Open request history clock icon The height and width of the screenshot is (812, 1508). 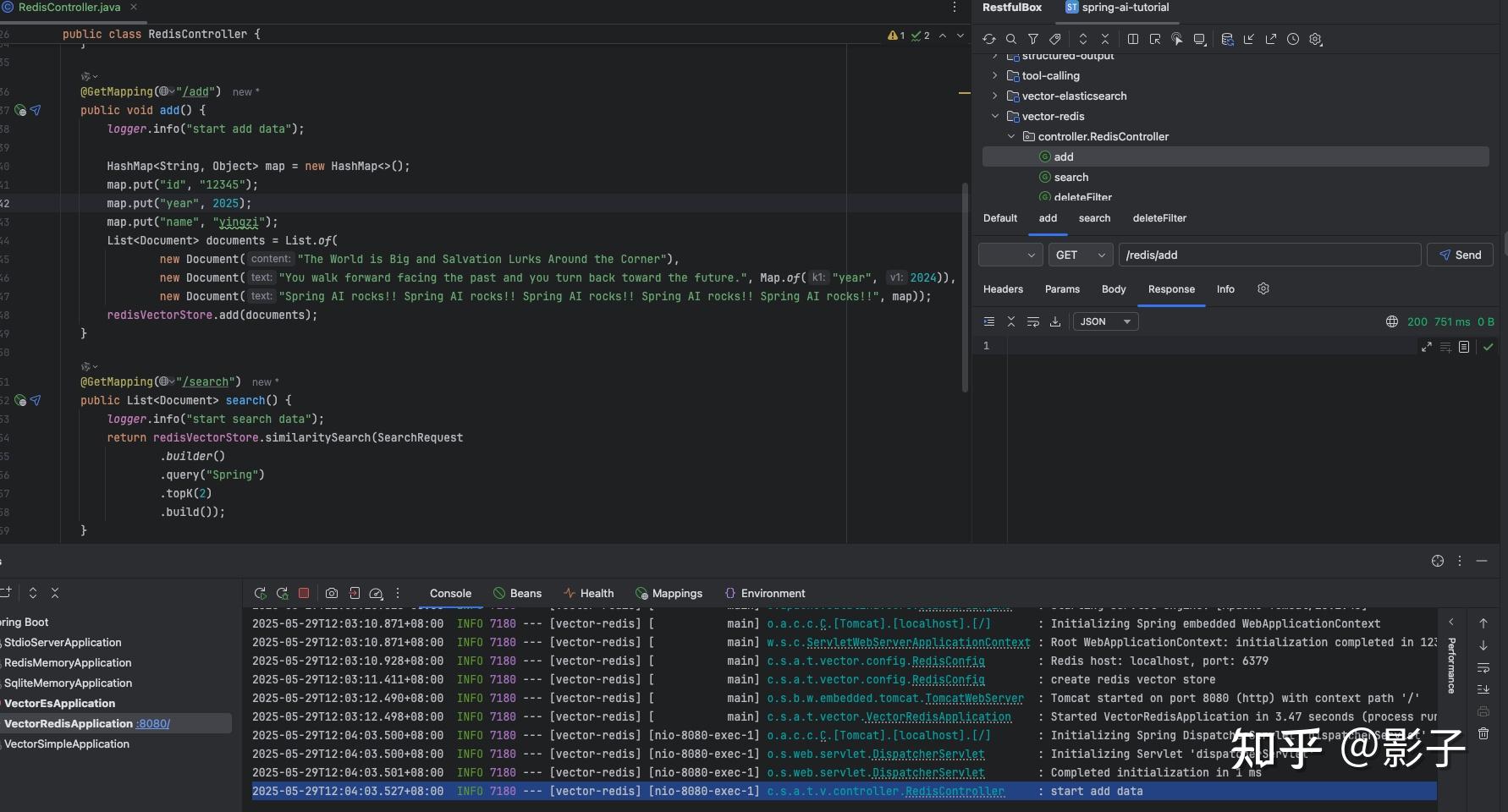tap(1292, 39)
